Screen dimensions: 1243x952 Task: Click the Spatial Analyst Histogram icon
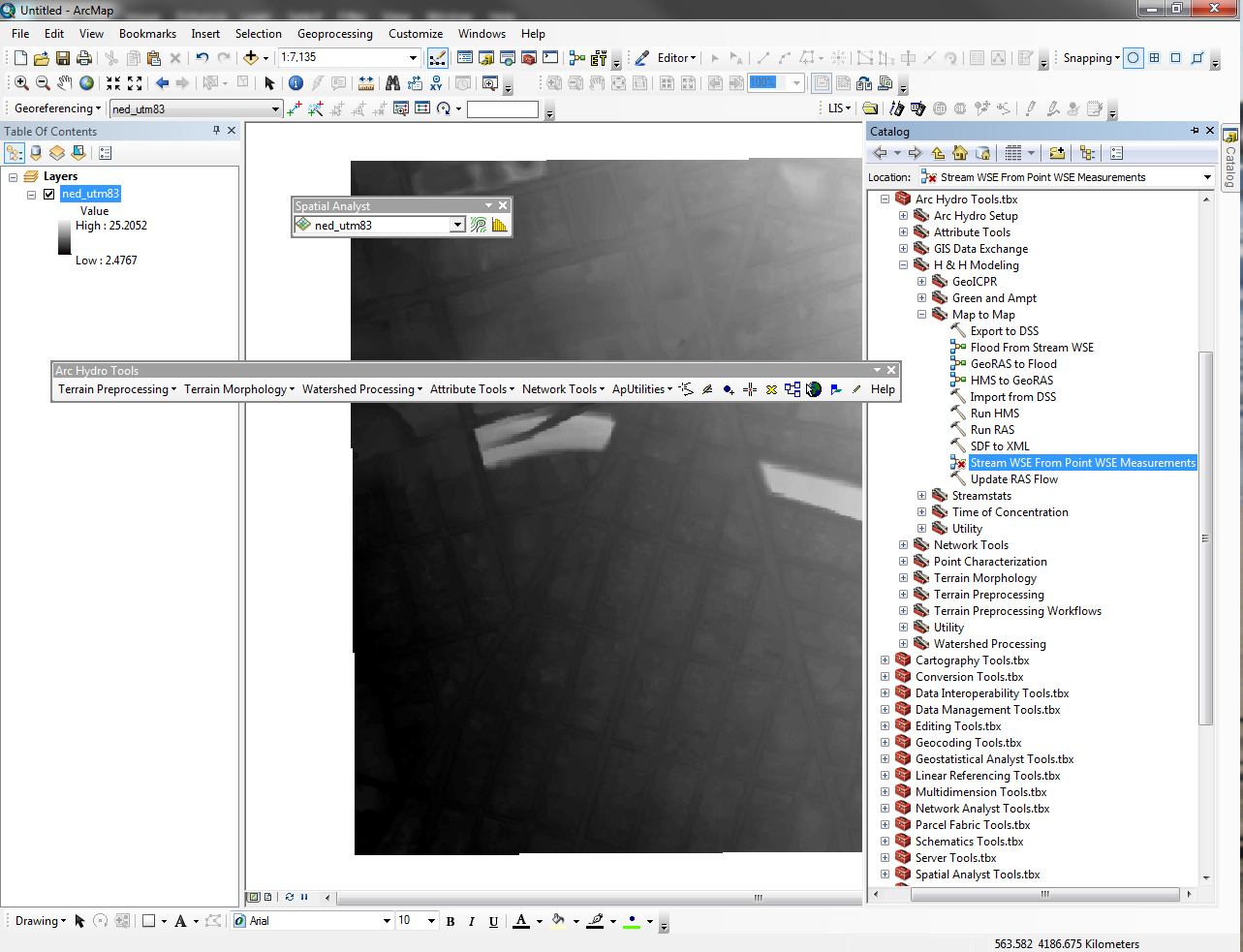point(500,225)
